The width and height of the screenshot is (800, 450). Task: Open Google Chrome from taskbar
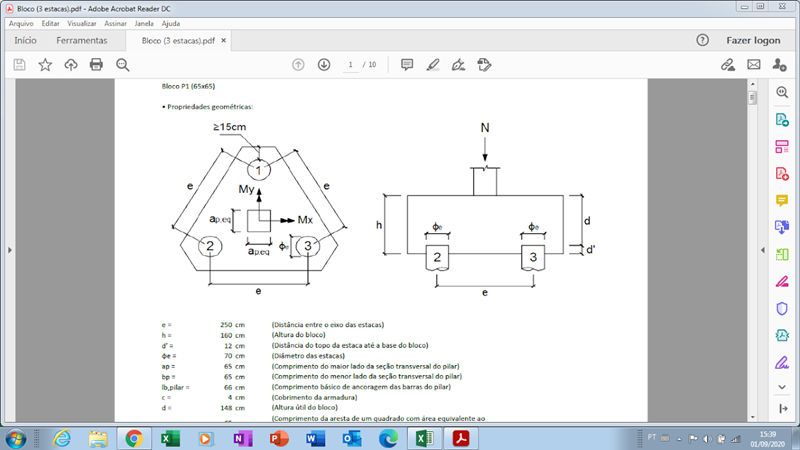[x=134, y=439]
